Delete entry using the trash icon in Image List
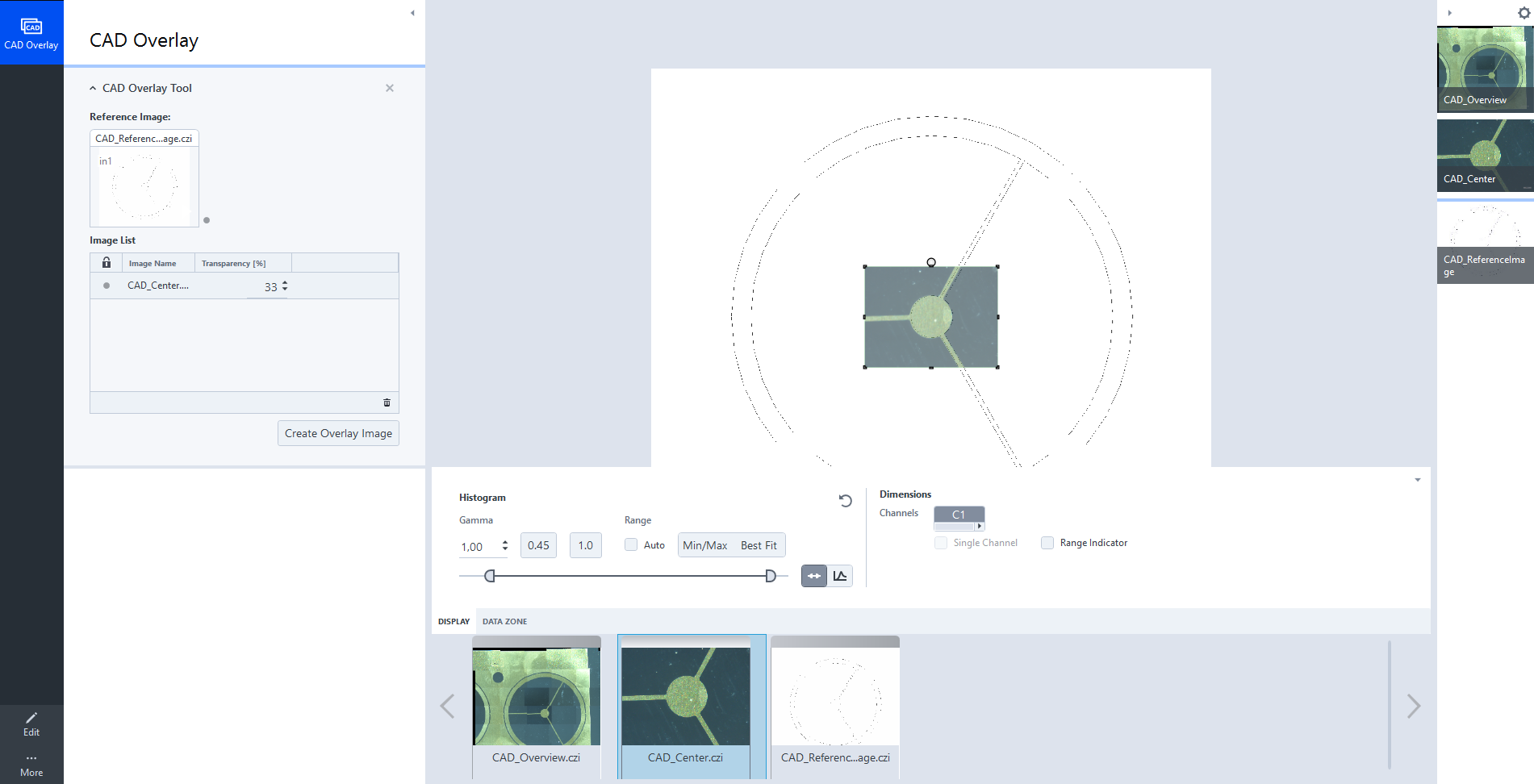1534x784 pixels. [x=387, y=402]
